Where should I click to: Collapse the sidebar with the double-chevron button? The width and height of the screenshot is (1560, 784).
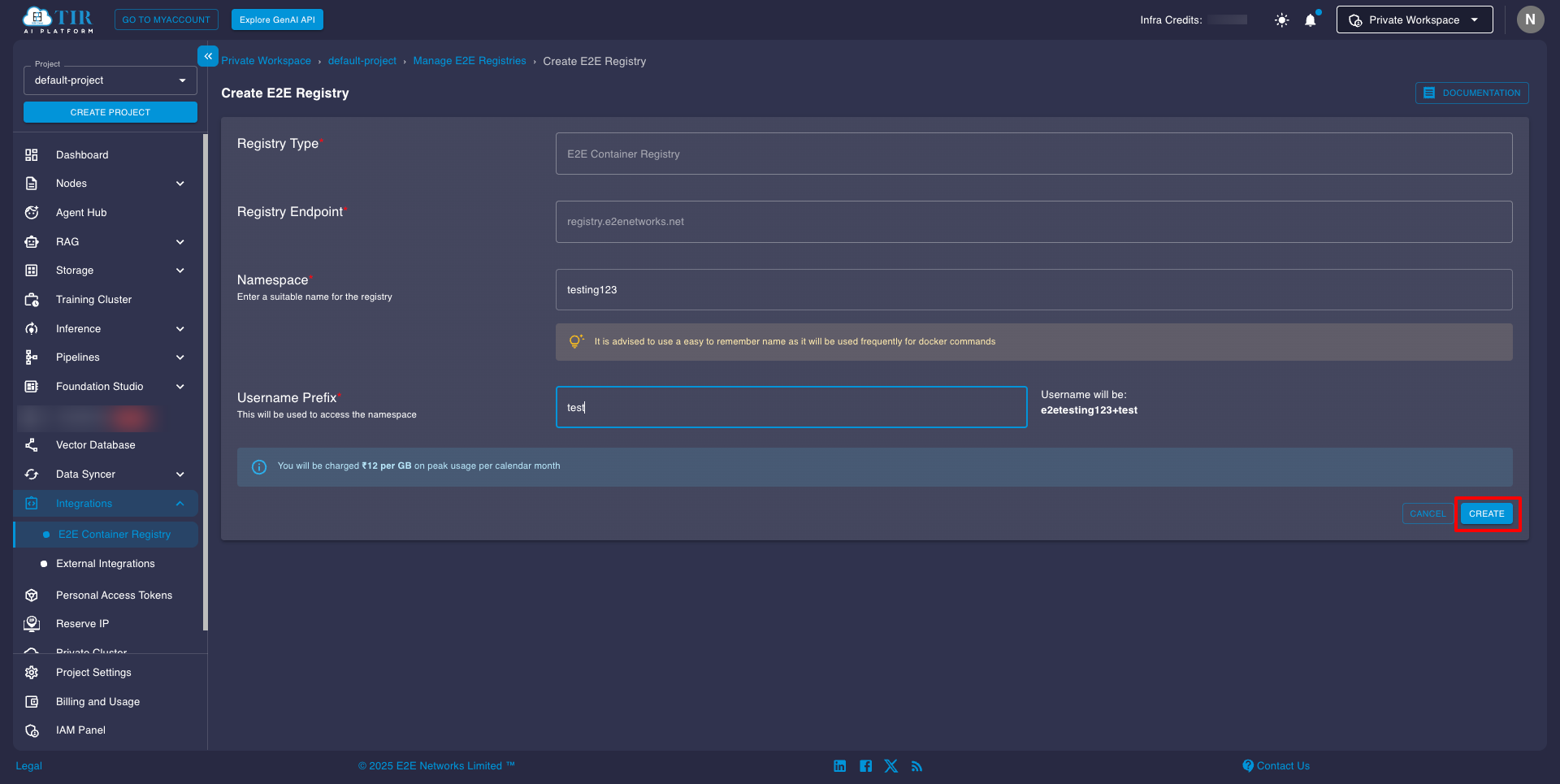pos(208,56)
